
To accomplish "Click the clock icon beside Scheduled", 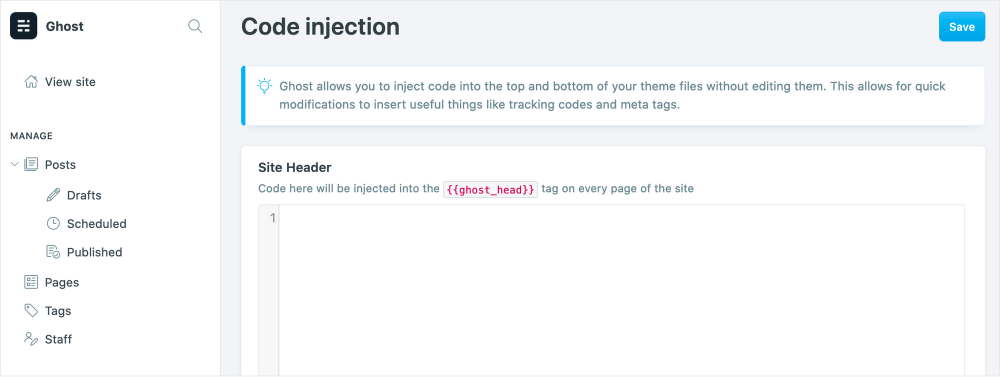I will 54,224.
